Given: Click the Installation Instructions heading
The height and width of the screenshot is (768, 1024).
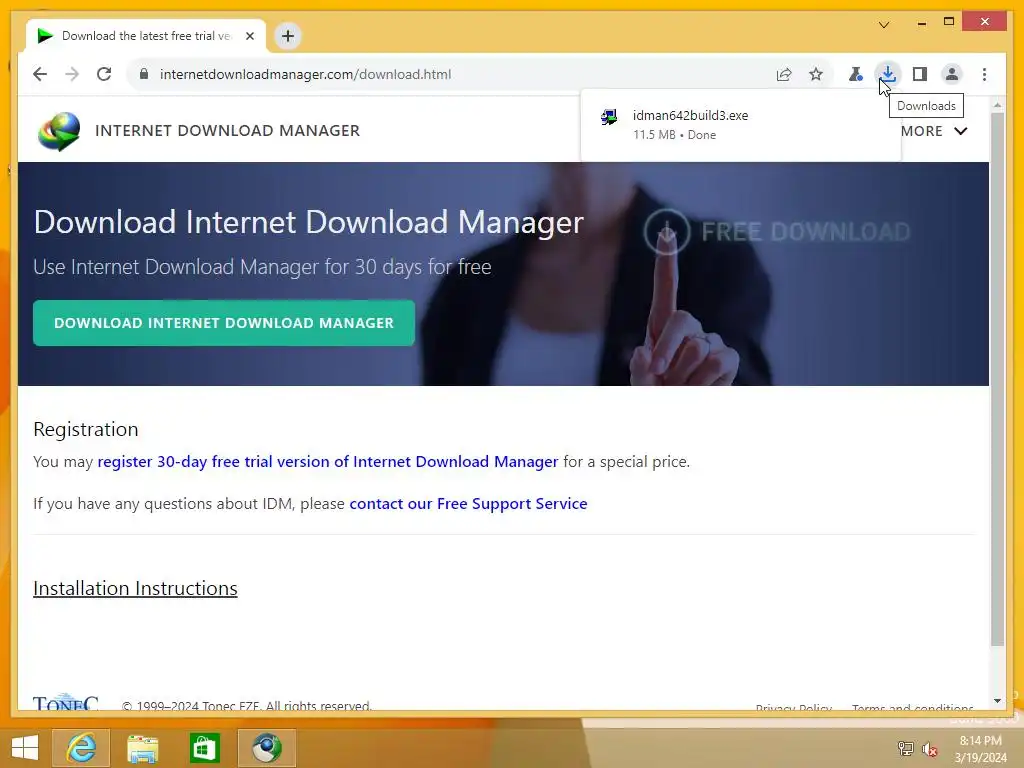Looking at the screenshot, I should 135,588.
